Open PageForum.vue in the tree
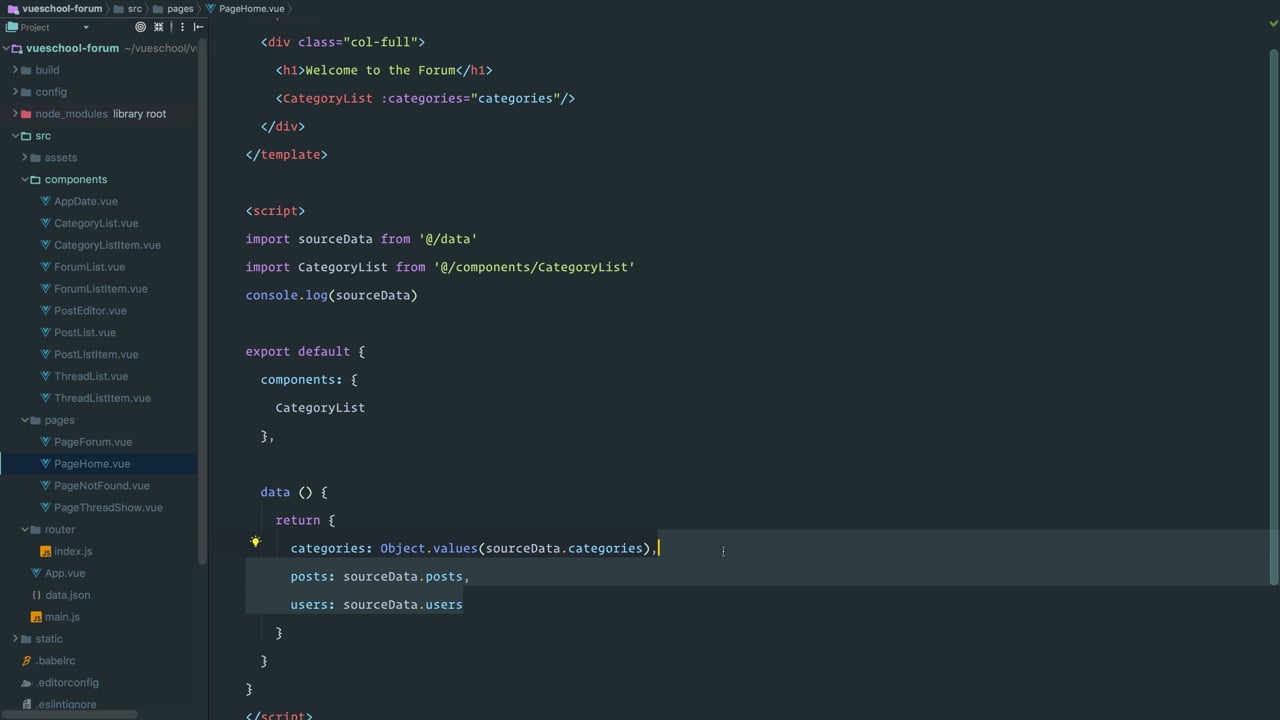This screenshot has height=720, width=1280. click(93, 442)
